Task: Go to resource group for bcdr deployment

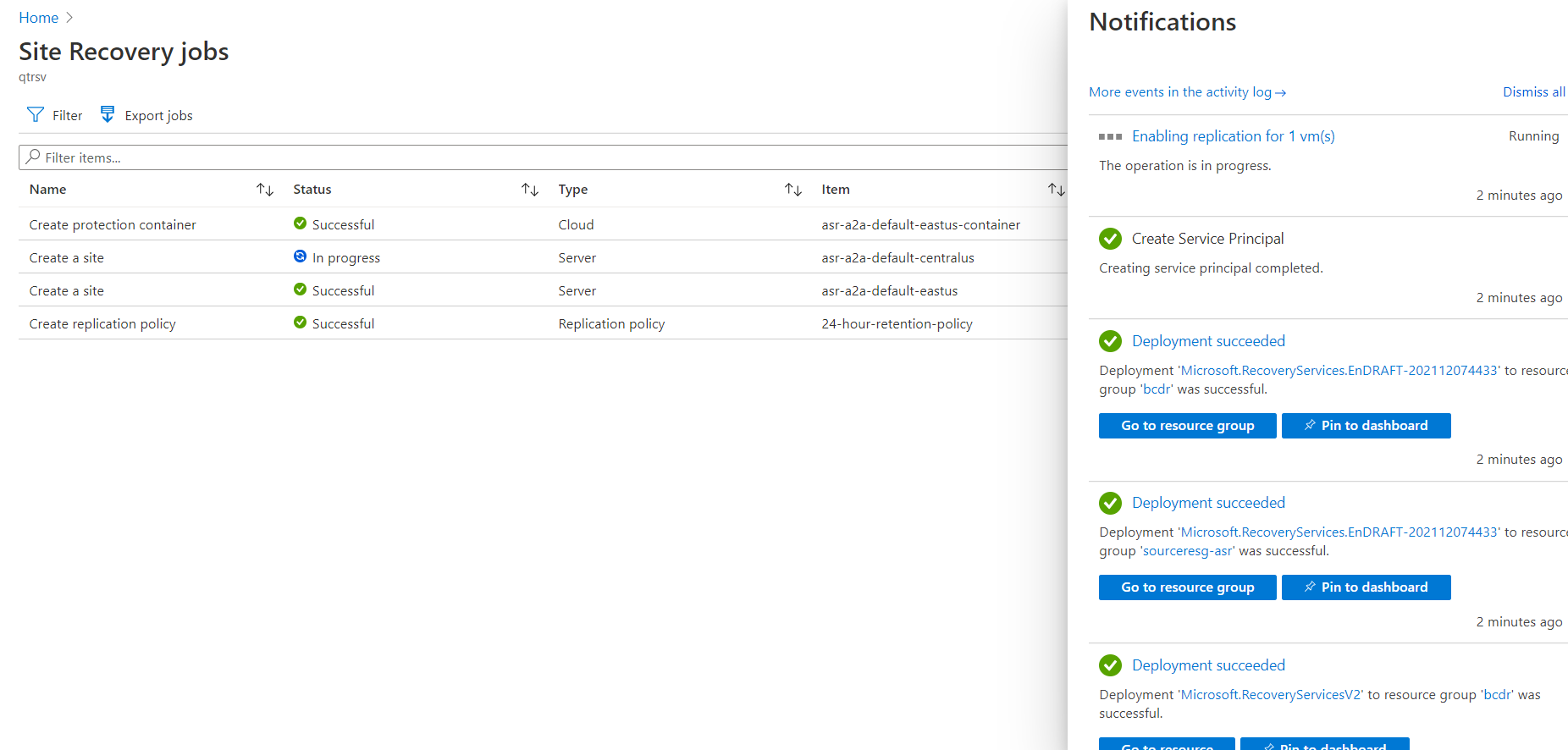Action: (x=1188, y=426)
